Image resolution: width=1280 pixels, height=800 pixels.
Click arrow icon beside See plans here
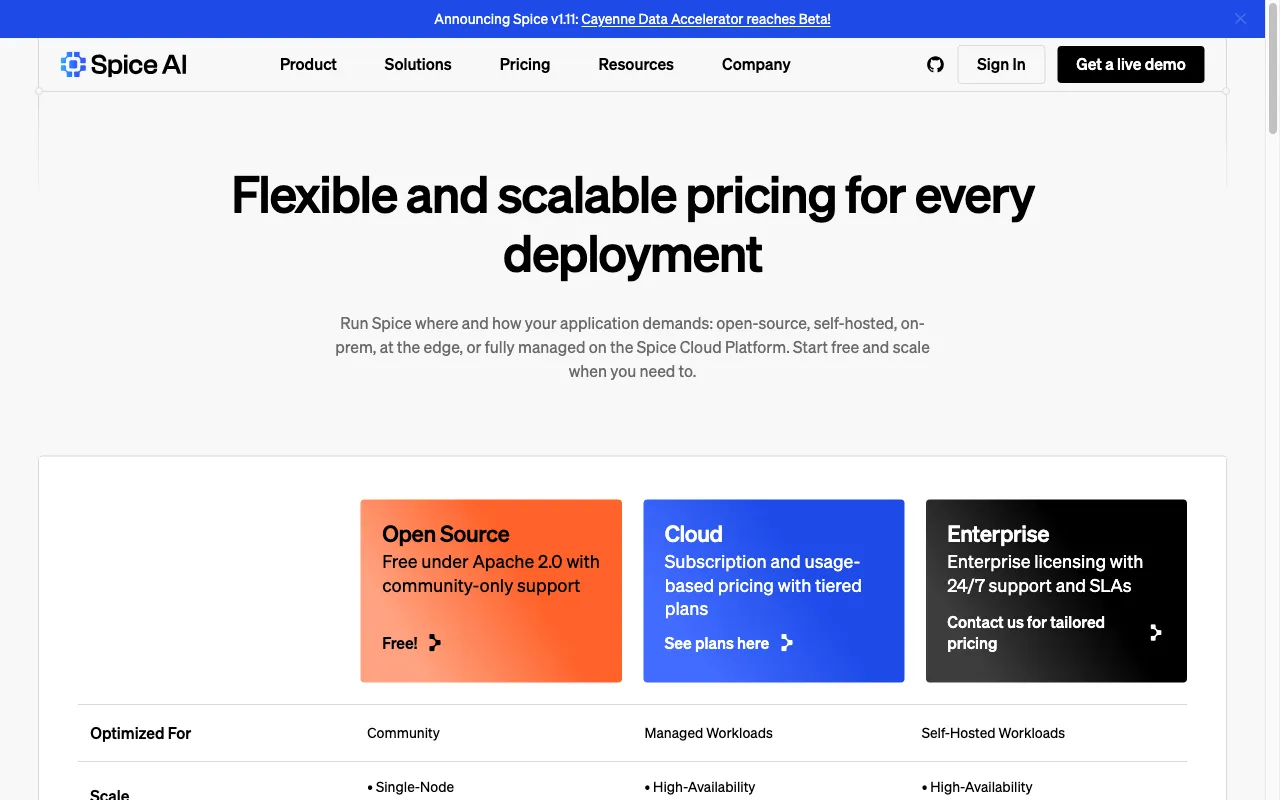click(x=786, y=643)
